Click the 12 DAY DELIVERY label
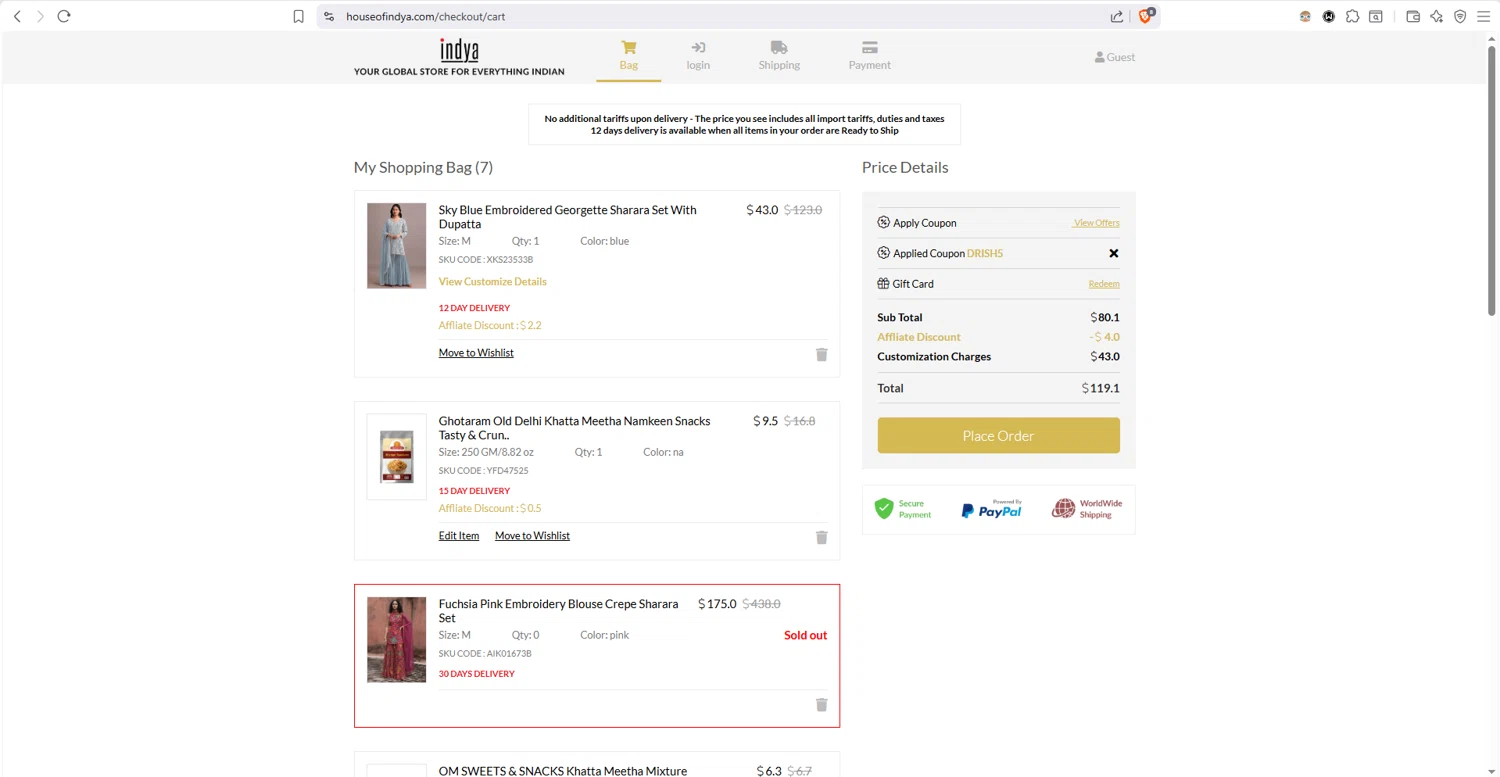This screenshot has height=777, width=1500. click(474, 308)
